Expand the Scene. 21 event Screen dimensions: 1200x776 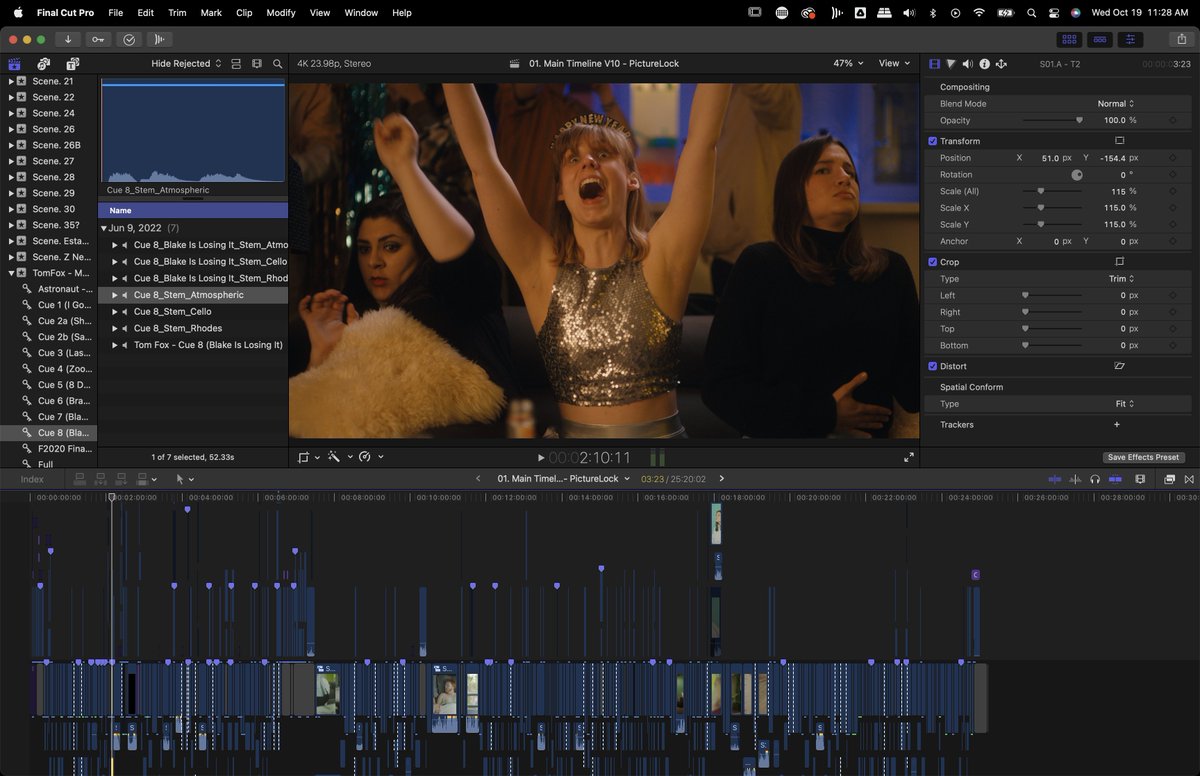click(x=10, y=81)
